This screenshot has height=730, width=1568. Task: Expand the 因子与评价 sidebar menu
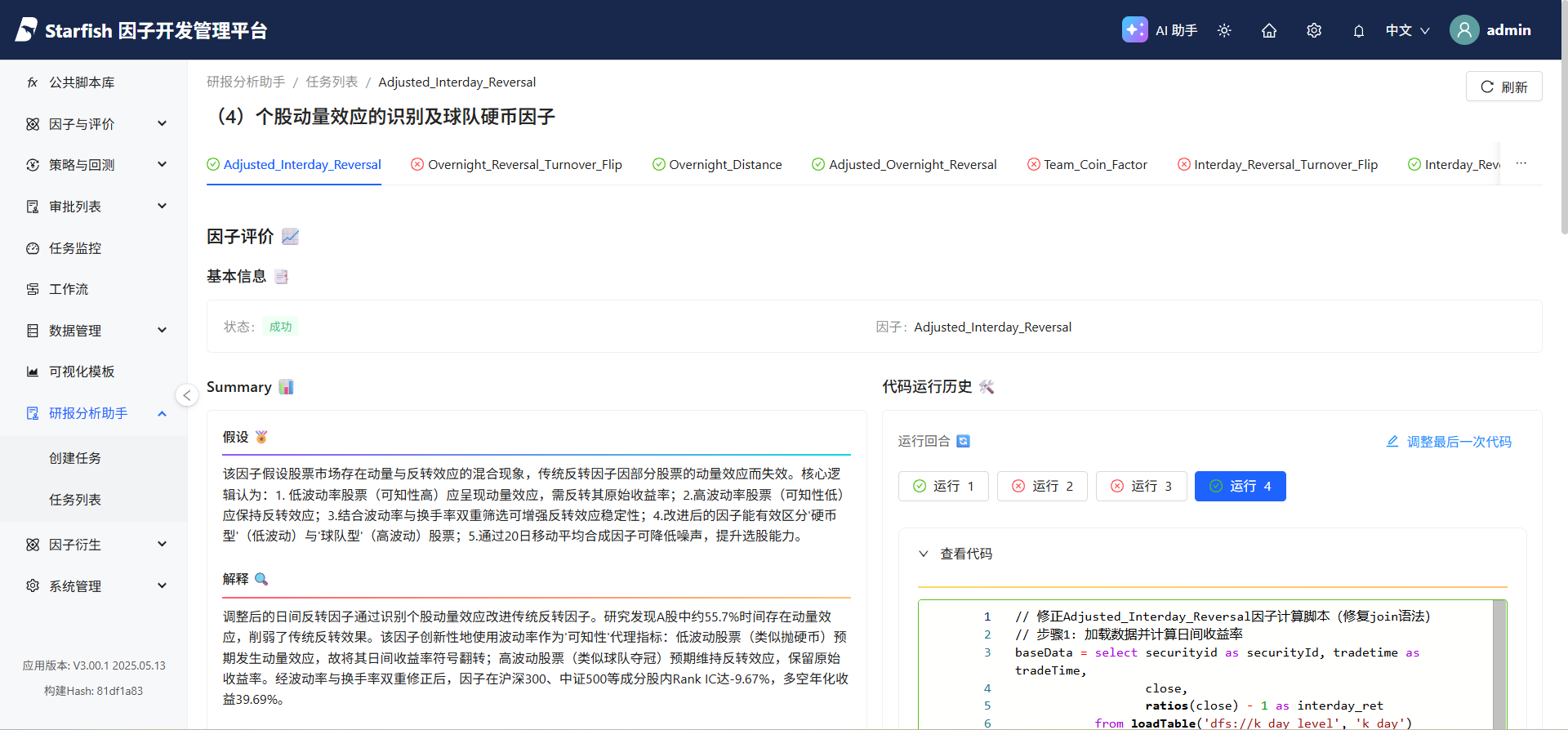[96, 124]
